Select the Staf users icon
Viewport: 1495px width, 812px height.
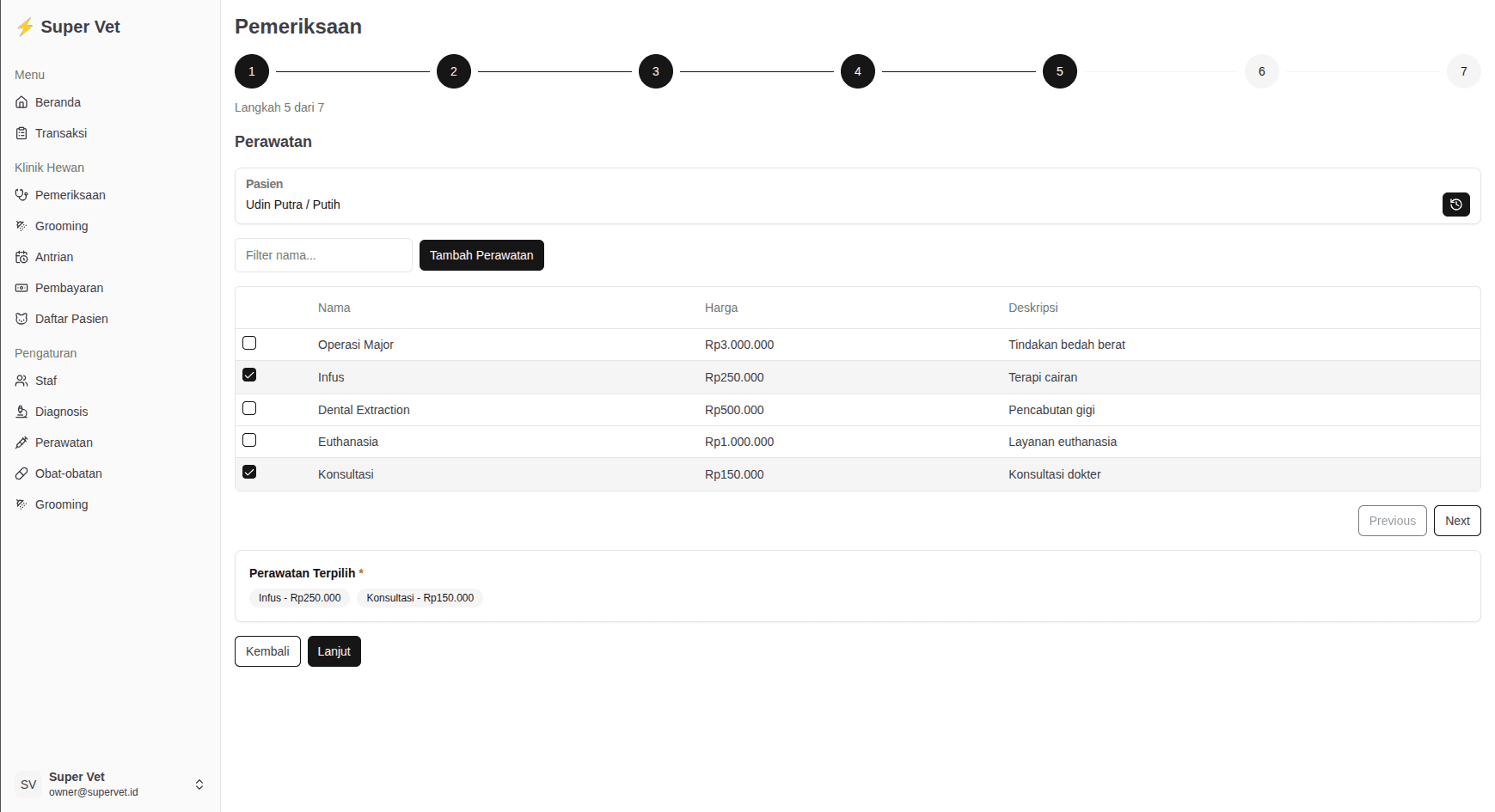click(21, 380)
